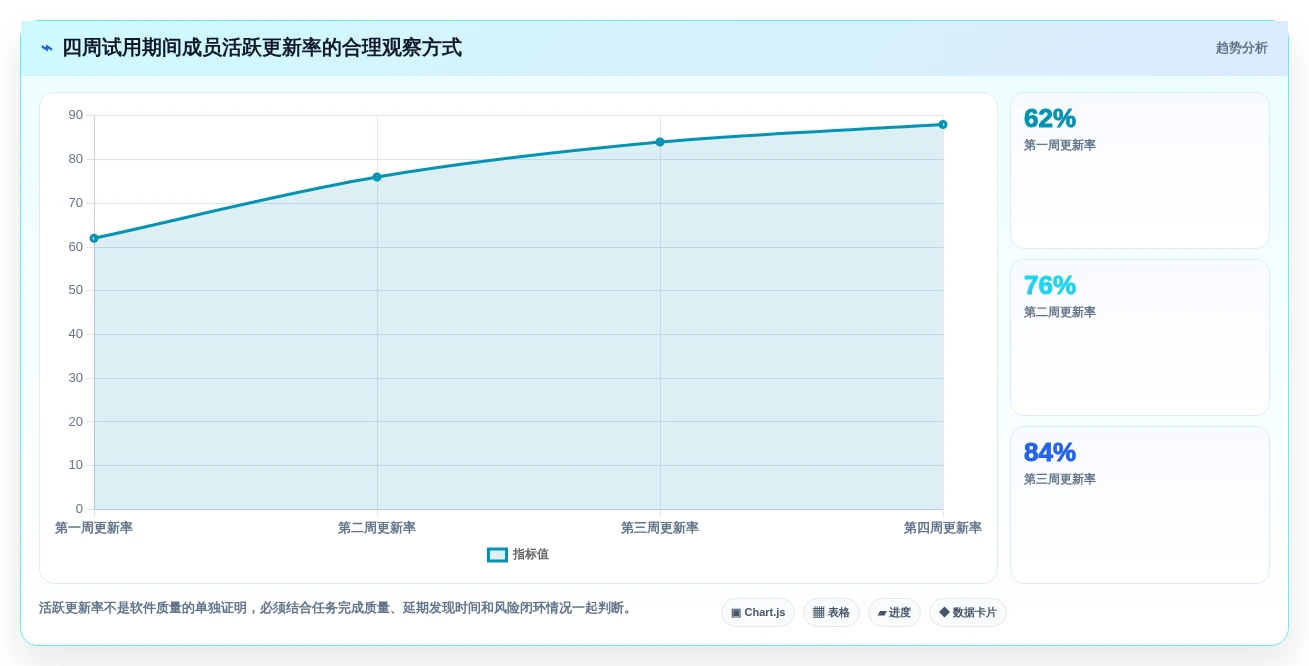The width and height of the screenshot is (1309, 666).
Task: Click the 第一周更新率 x-axis label
Action: click(94, 528)
